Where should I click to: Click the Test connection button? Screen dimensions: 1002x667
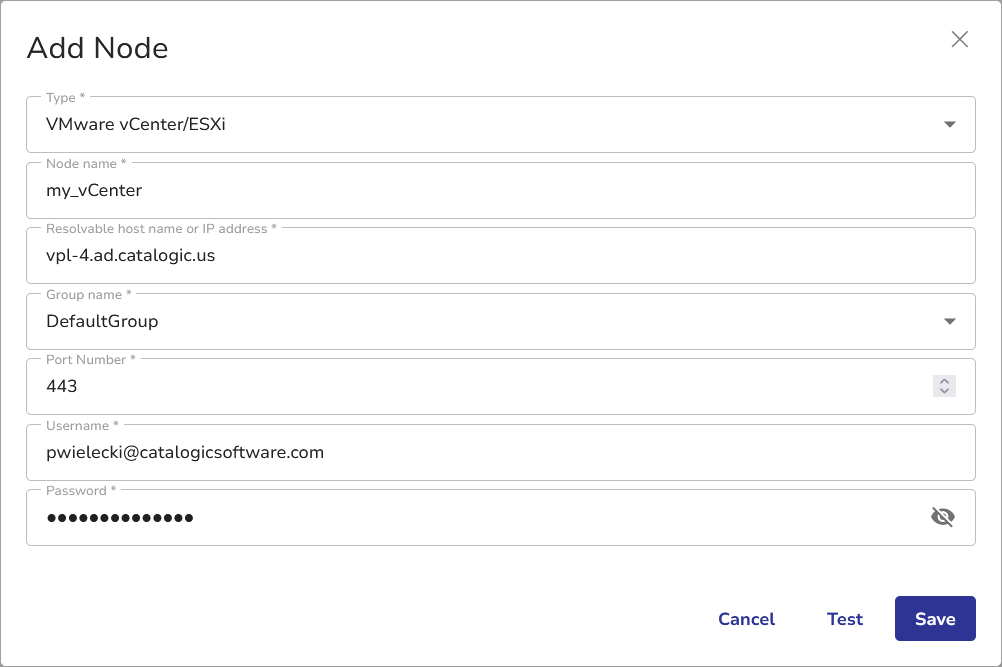pyautogui.click(x=845, y=619)
